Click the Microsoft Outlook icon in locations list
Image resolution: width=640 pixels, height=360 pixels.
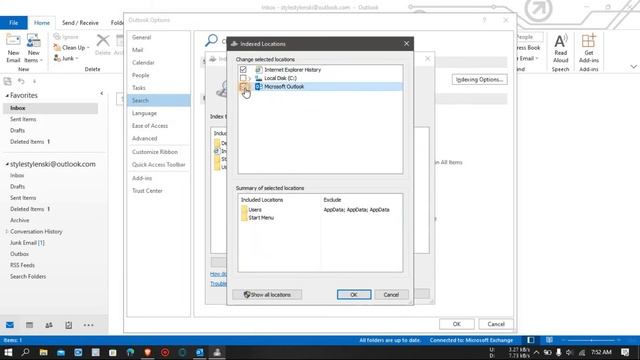(x=258, y=87)
